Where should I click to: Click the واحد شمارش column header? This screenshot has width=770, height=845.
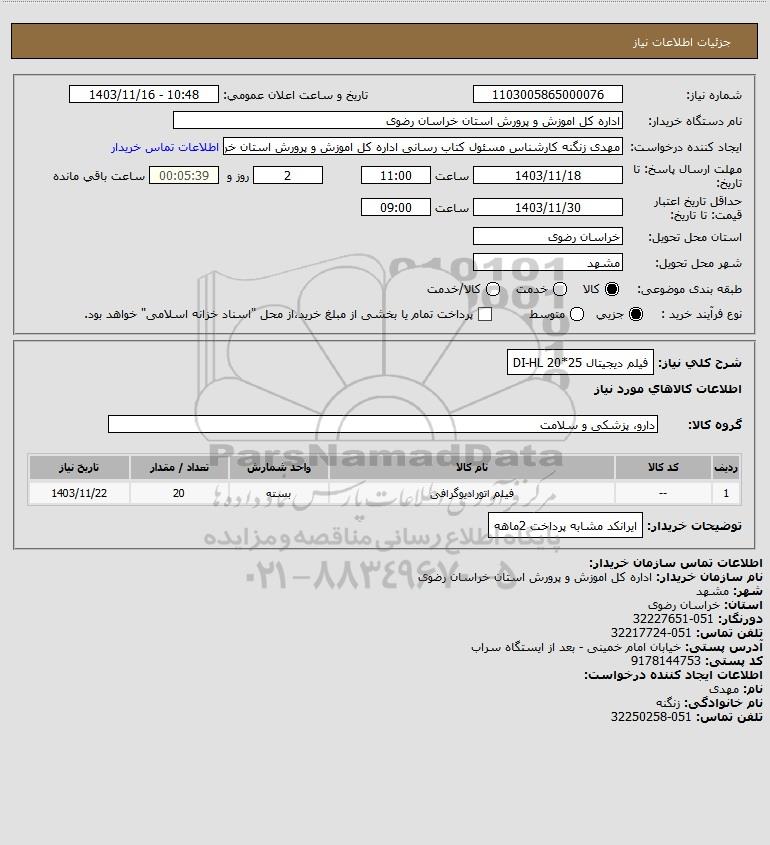coord(279,467)
